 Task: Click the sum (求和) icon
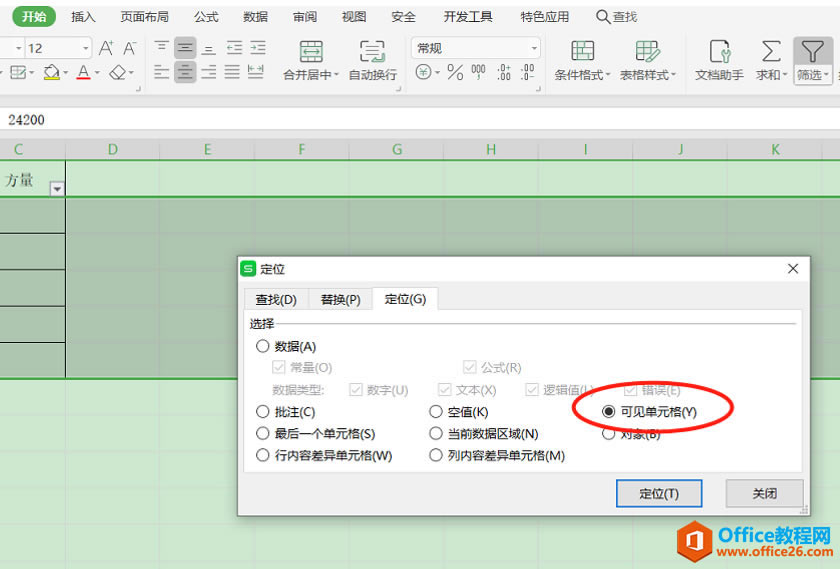(771, 51)
